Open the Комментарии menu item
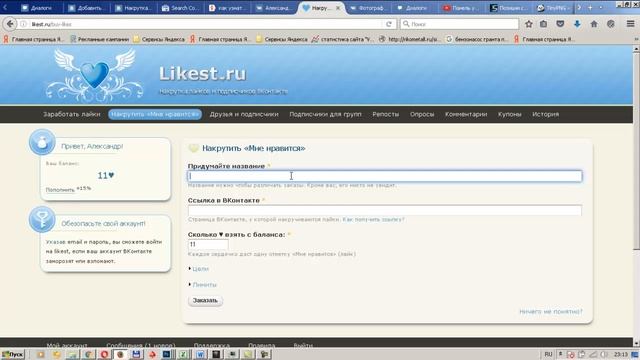This screenshot has width=640, height=360. point(466,114)
